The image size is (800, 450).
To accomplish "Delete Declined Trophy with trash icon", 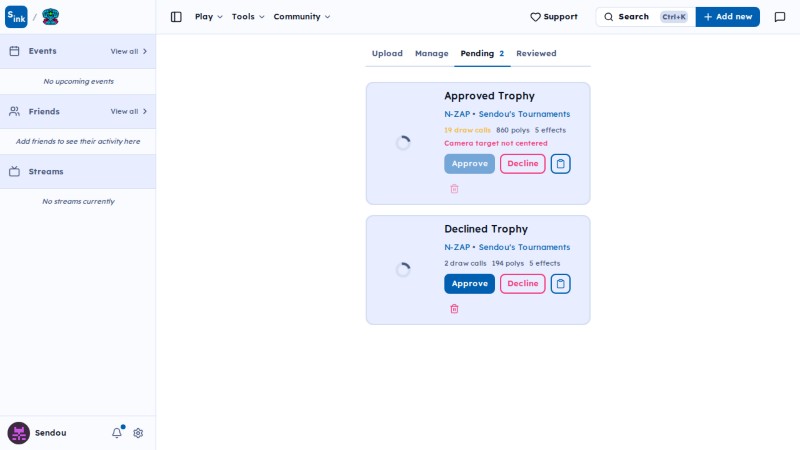I will point(454,309).
